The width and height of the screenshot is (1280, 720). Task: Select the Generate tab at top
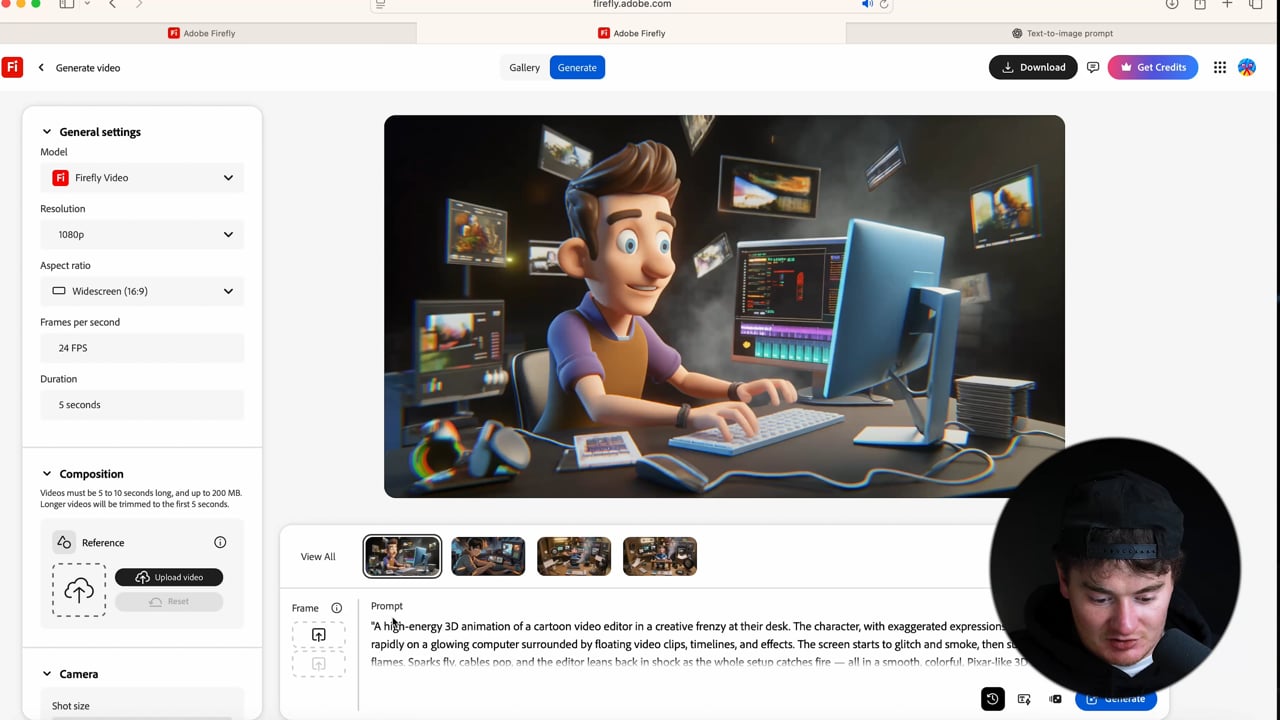(577, 68)
